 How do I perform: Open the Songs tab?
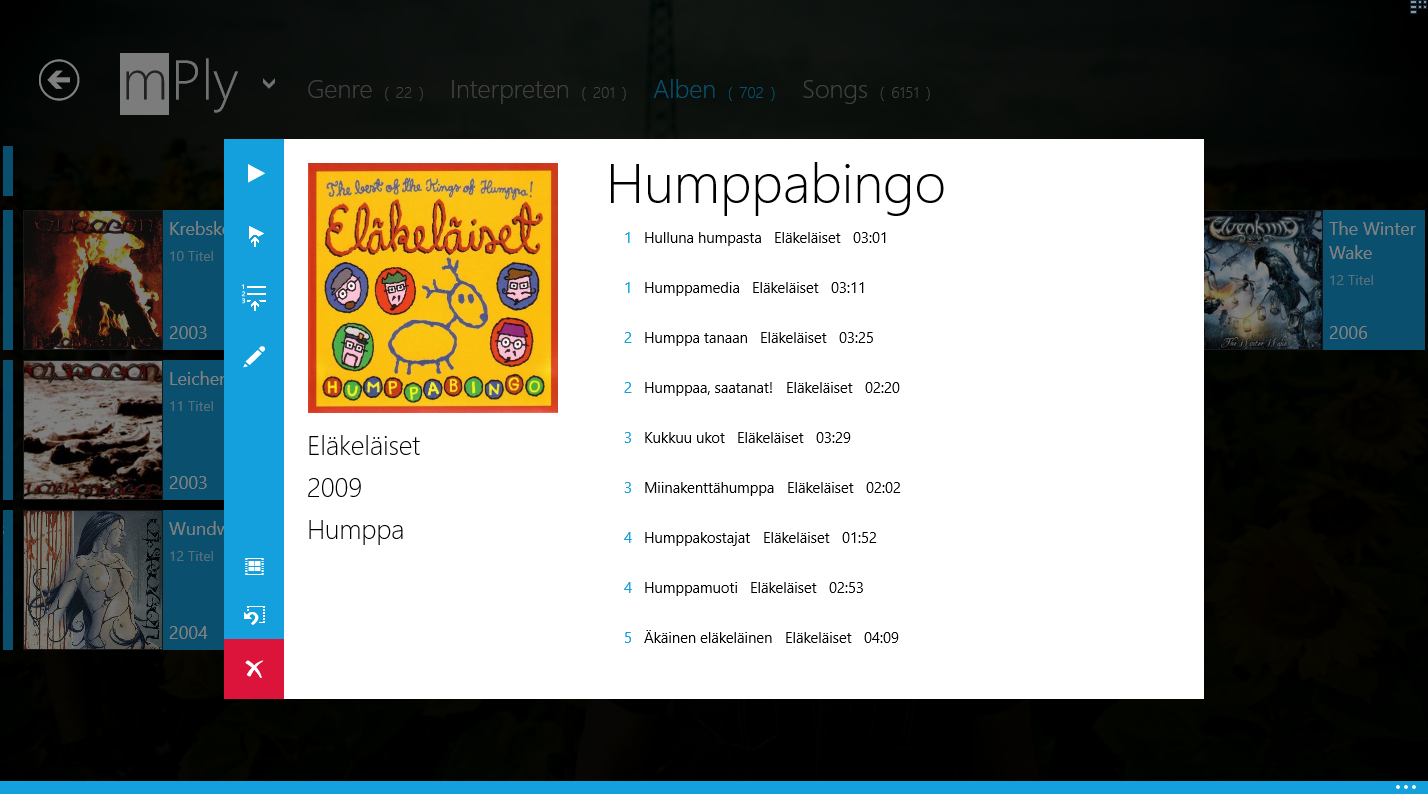pyautogui.click(x=834, y=90)
